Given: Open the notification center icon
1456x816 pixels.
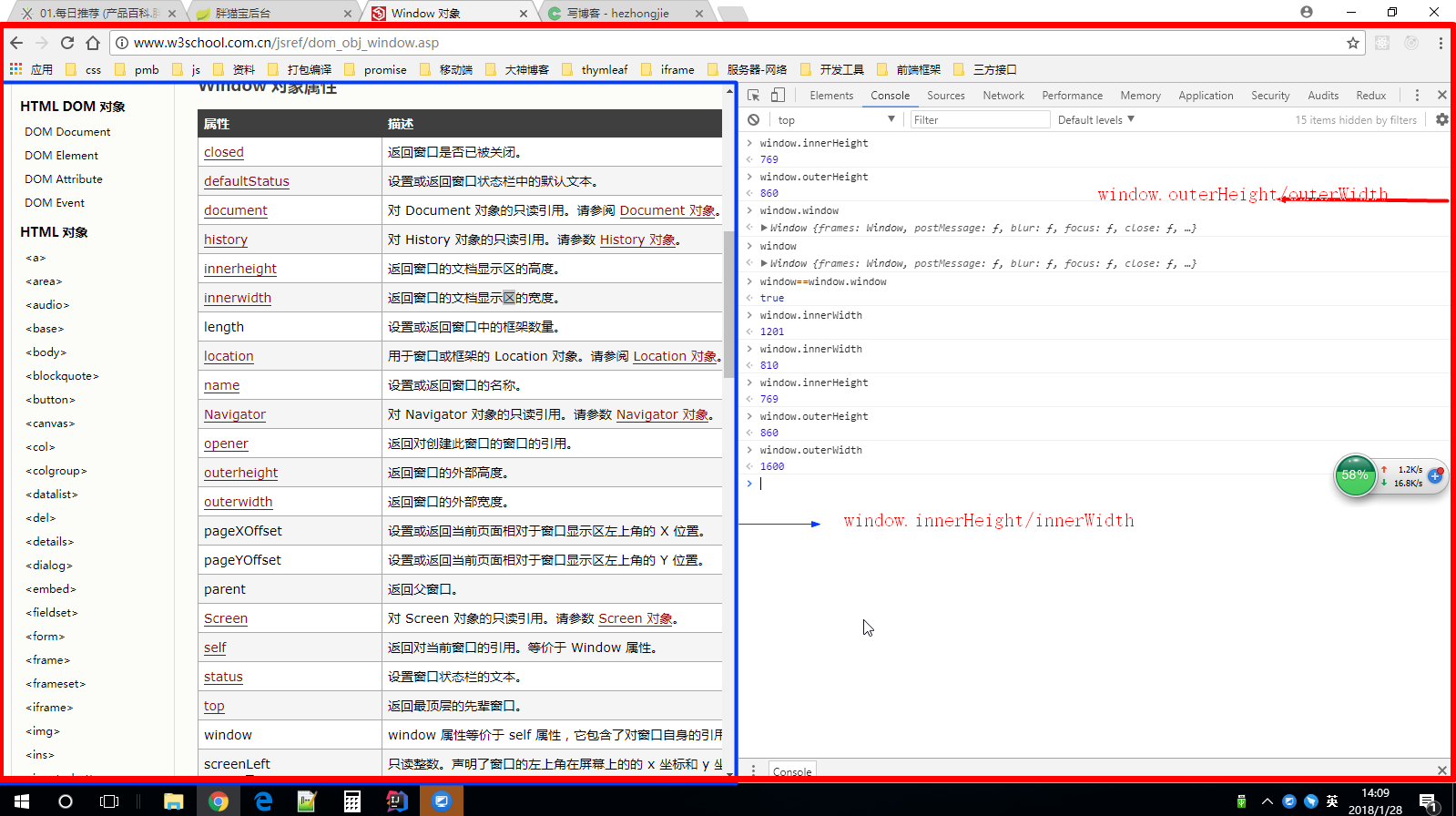Looking at the screenshot, I should [1429, 802].
